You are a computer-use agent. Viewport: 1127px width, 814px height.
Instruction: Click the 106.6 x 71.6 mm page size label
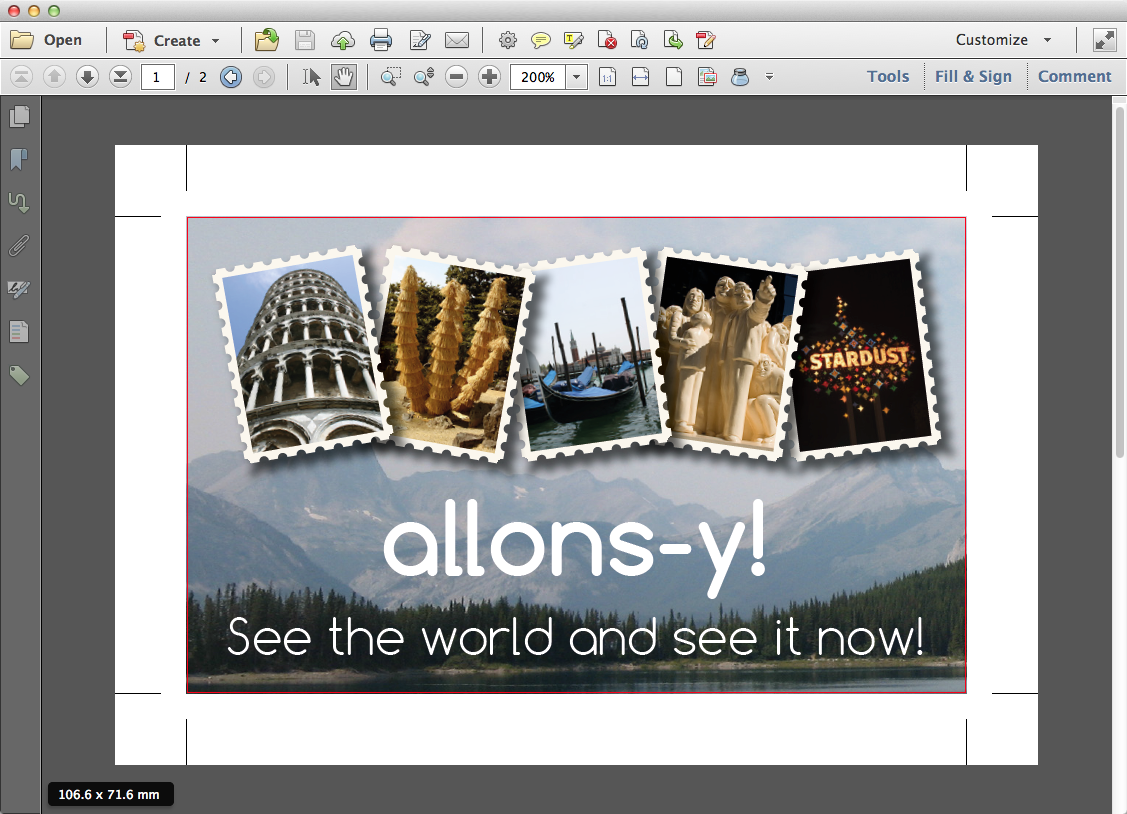click(x=109, y=795)
